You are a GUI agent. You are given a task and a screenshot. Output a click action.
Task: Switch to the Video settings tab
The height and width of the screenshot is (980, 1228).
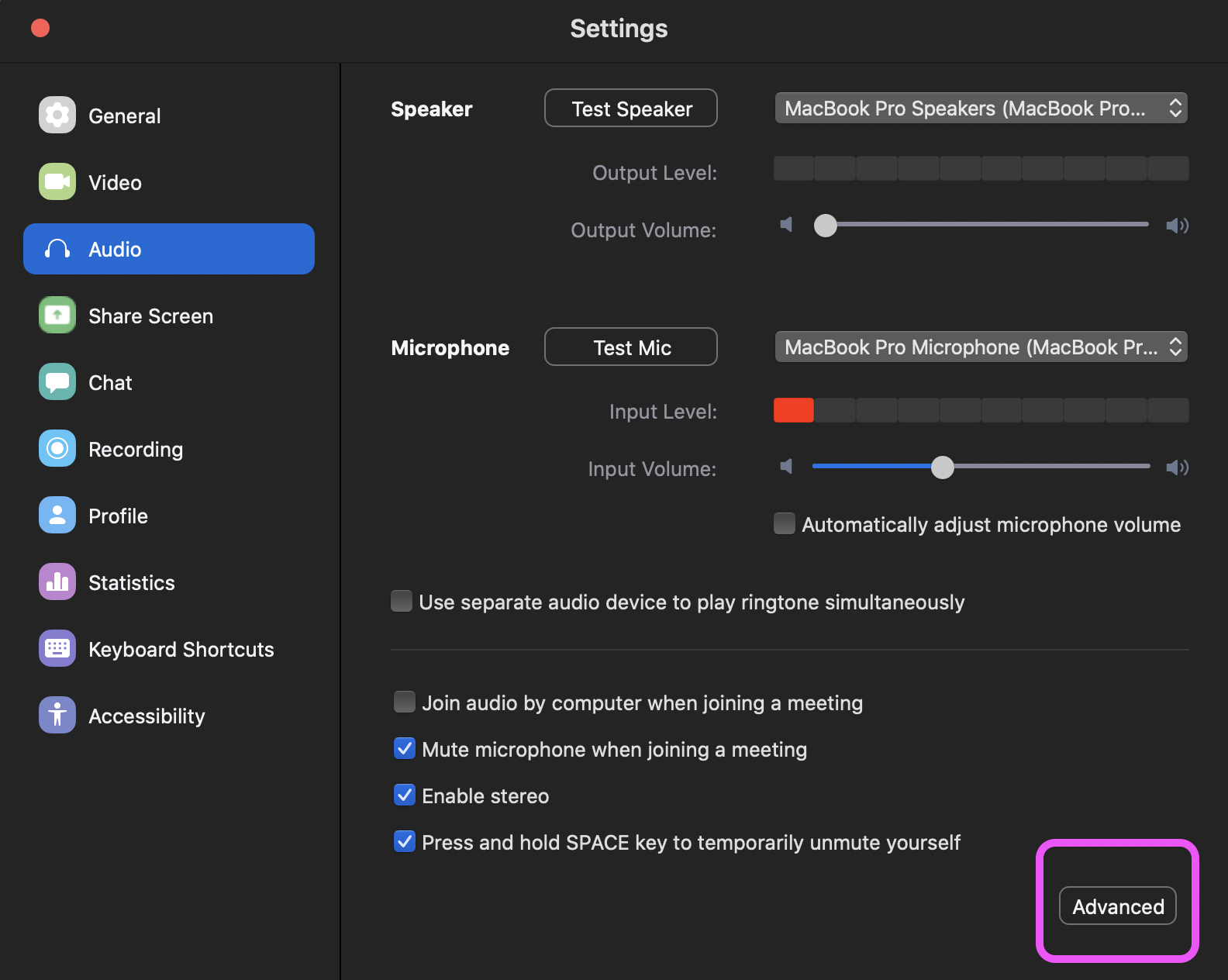pyautogui.click(x=169, y=182)
